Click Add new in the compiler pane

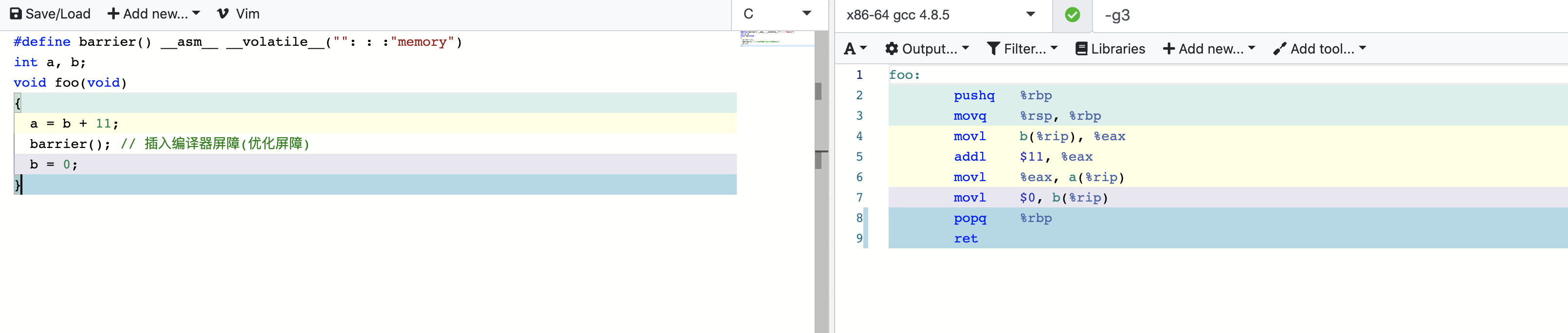click(x=1208, y=49)
